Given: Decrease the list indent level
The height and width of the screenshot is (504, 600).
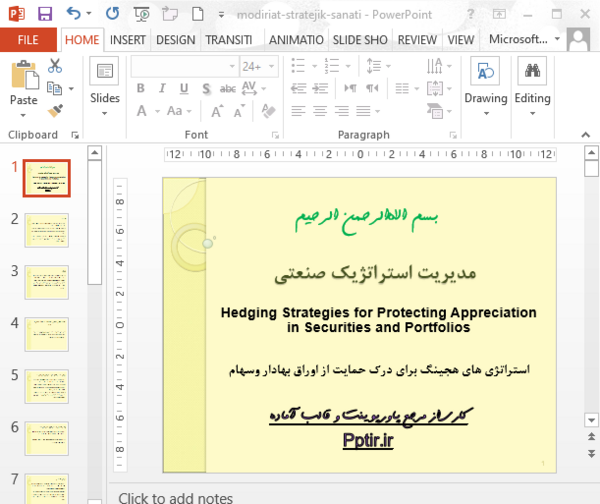Looking at the screenshot, I should coord(298,89).
